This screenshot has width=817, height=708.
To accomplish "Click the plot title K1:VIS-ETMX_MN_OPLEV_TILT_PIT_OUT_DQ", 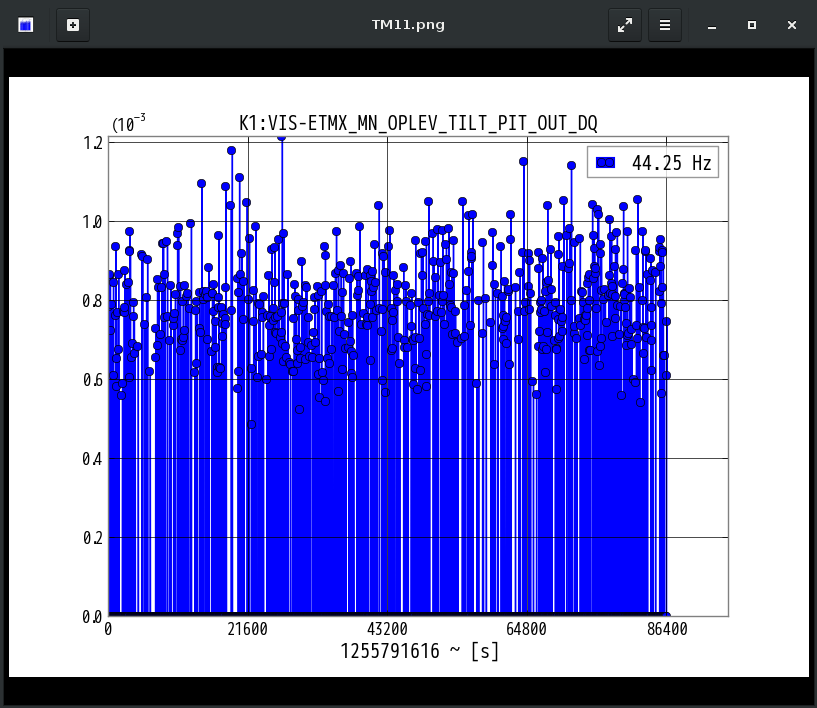I will pos(418,123).
